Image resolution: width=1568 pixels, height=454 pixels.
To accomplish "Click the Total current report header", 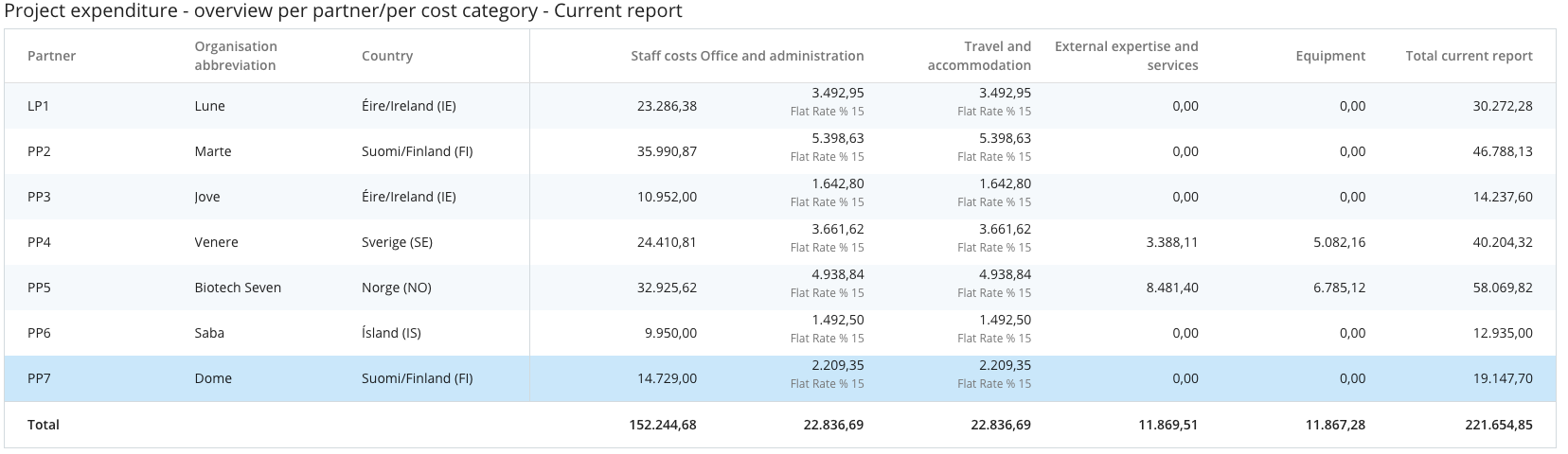I will tap(1469, 56).
